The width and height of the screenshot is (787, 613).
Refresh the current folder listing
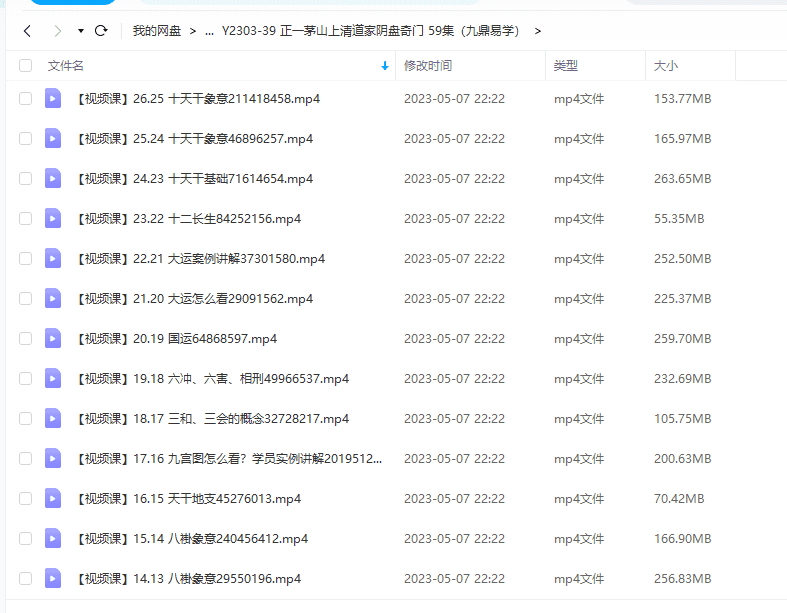click(x=101, y=31)
